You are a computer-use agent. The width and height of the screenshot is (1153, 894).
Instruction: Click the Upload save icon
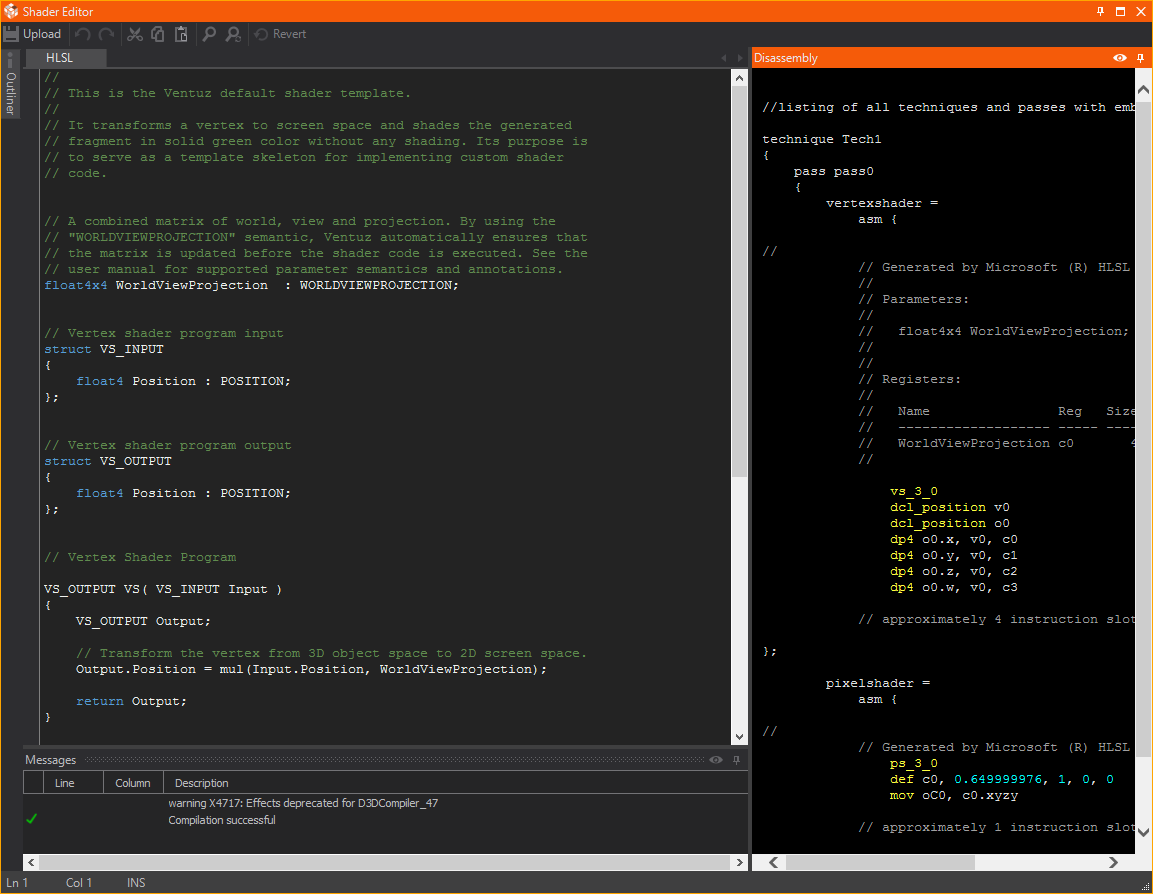pyautogui.click(x=12, y=34)
